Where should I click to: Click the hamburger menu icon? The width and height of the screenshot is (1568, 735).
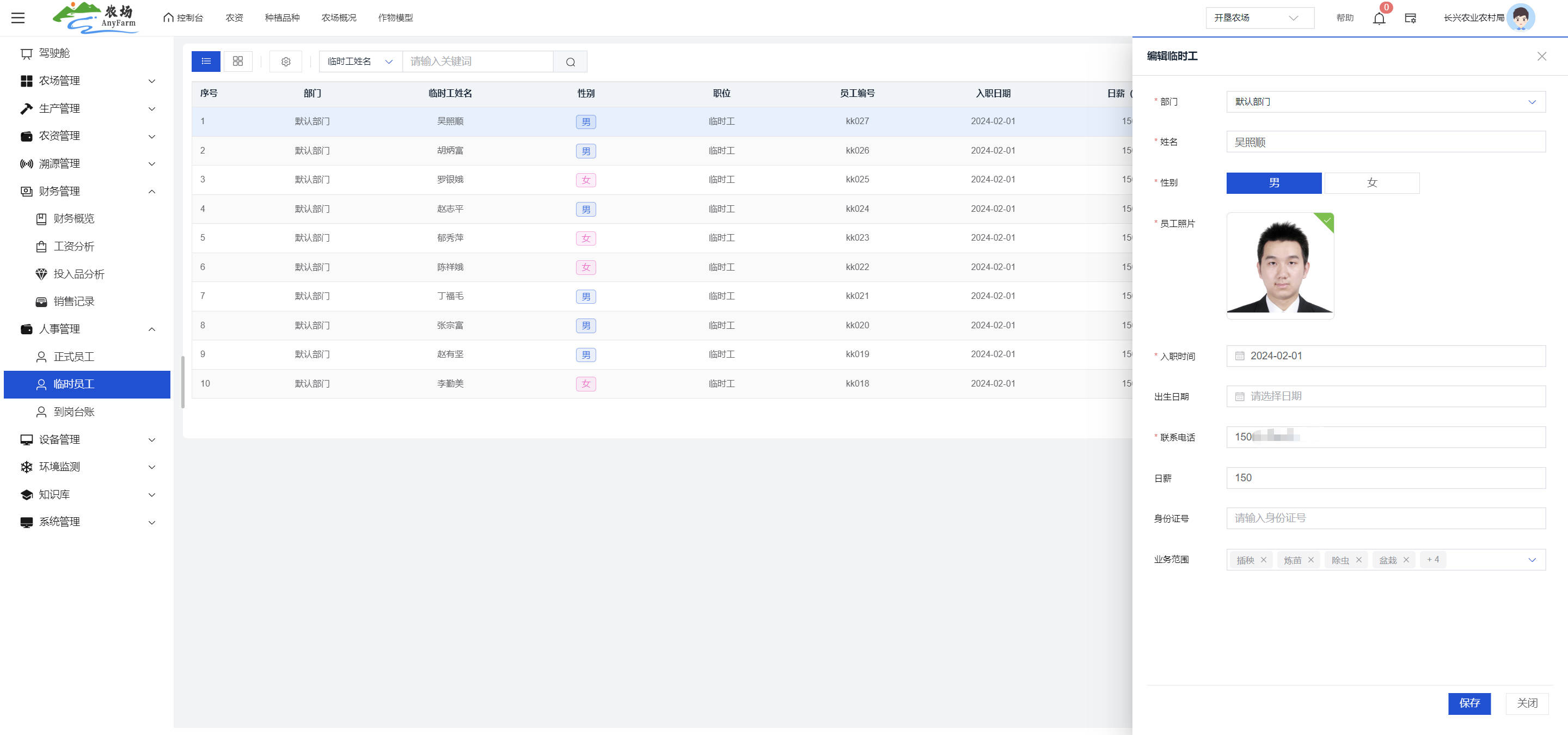tap(19, 17)
